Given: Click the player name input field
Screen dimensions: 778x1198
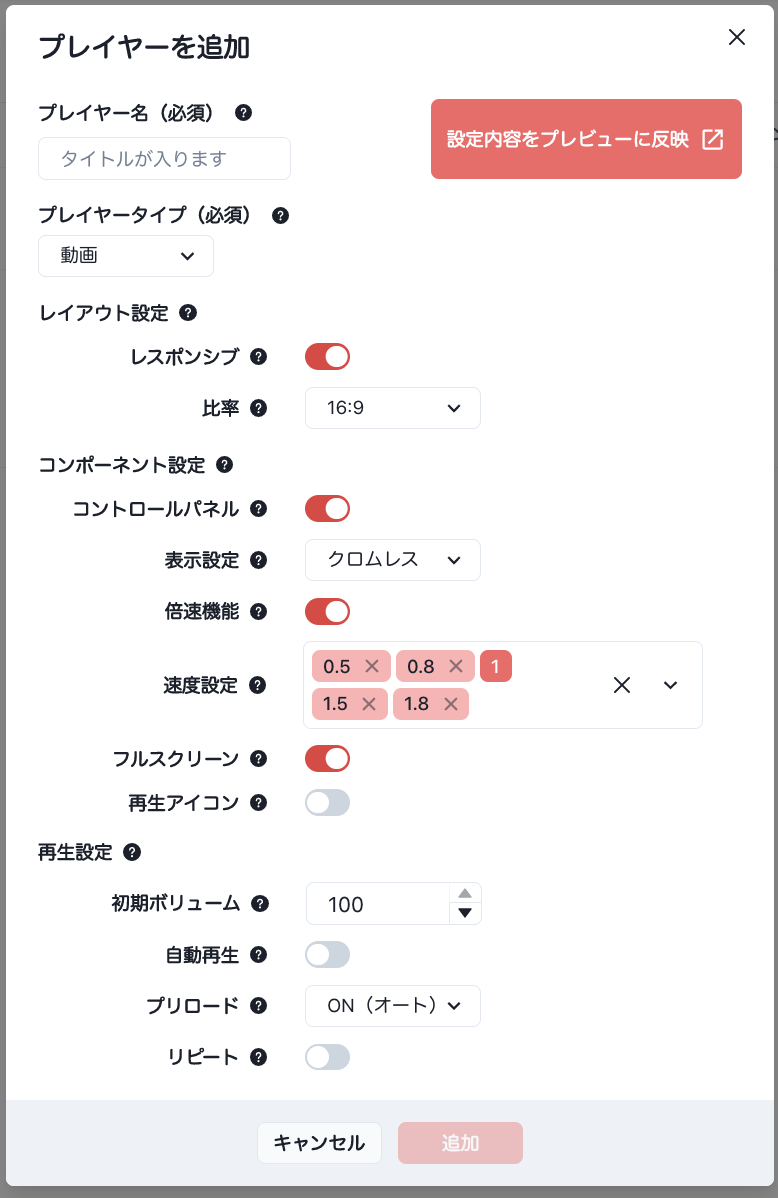Looking at the screenshot, I should 164,158.
